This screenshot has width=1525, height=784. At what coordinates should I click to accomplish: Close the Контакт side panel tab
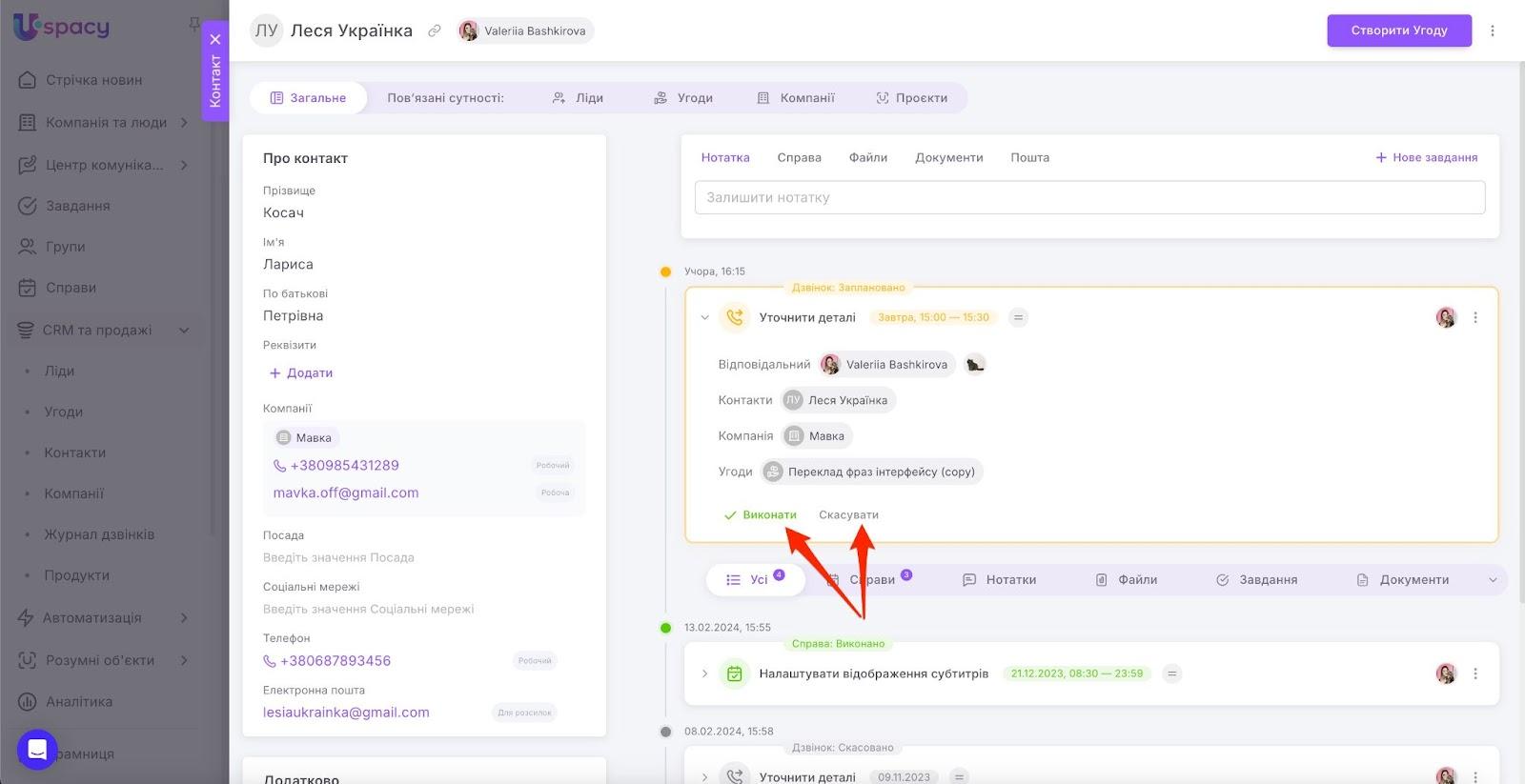[215, 39]
